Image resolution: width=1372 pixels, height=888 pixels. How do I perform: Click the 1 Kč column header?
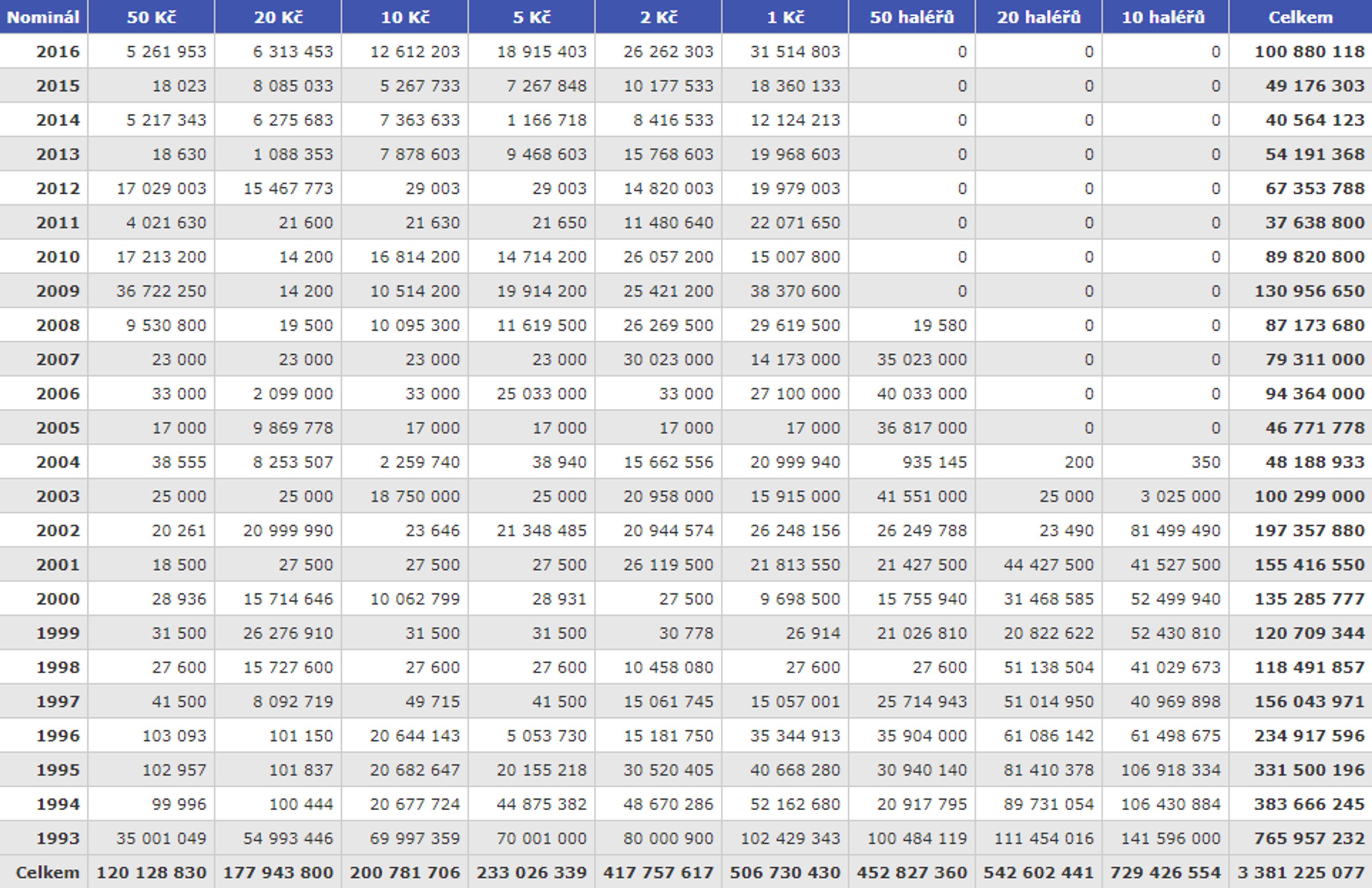point(785,17)
